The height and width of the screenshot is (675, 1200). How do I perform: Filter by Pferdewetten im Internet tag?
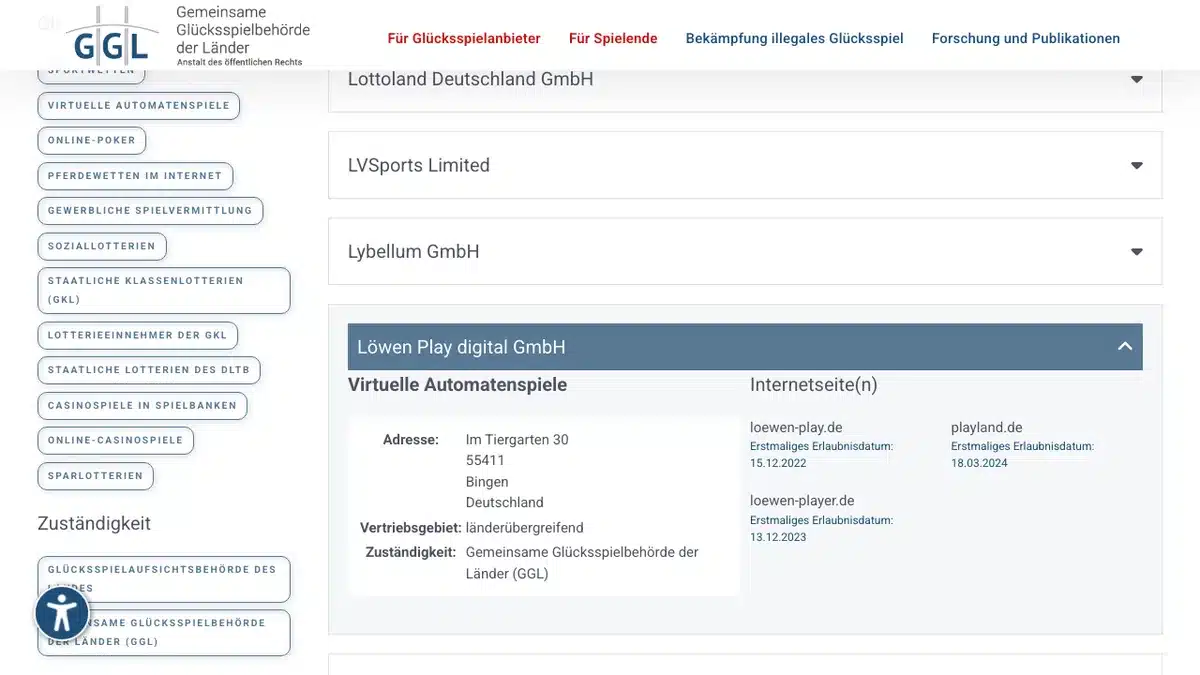pos(135,175)
